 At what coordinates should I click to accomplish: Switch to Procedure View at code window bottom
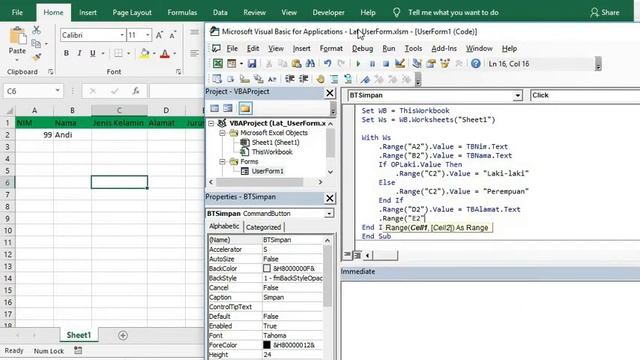point(347,255)
